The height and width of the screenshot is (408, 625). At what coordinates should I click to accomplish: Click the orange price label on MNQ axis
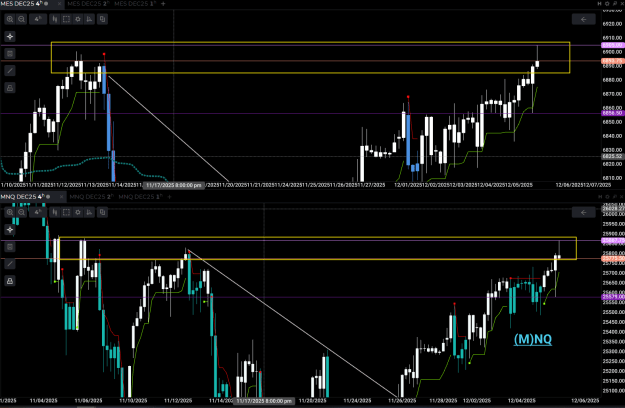pyautogui.click(x=613, y=259)
